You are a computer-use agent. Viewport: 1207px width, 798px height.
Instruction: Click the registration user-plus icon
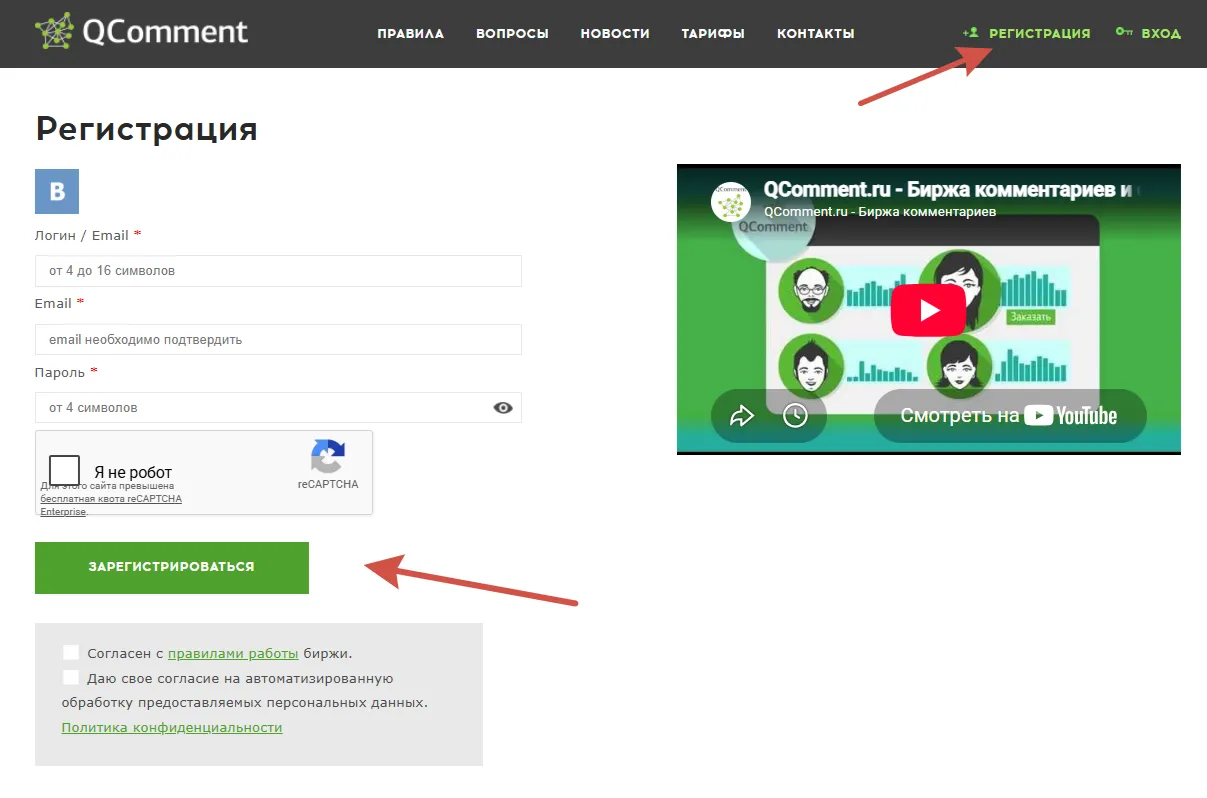[970, 33]
